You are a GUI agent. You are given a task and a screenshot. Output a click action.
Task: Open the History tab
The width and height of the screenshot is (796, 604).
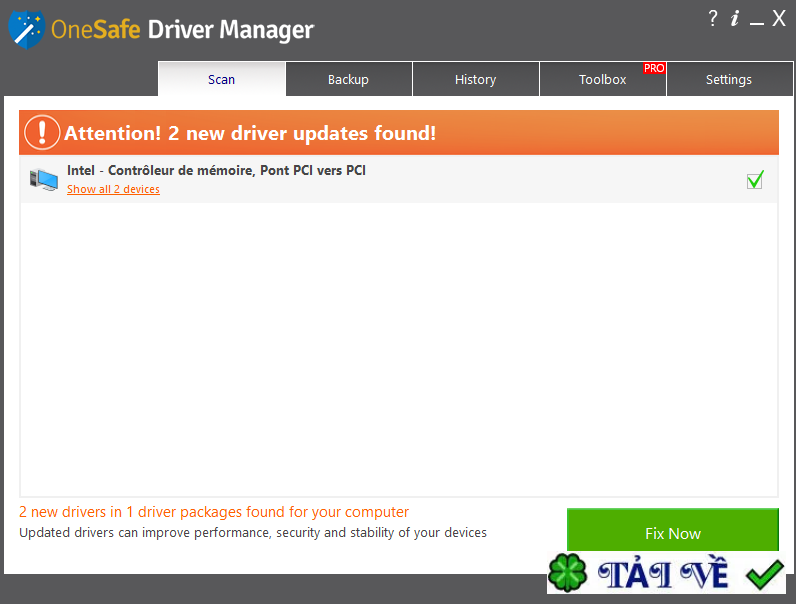tap(476, 79)
